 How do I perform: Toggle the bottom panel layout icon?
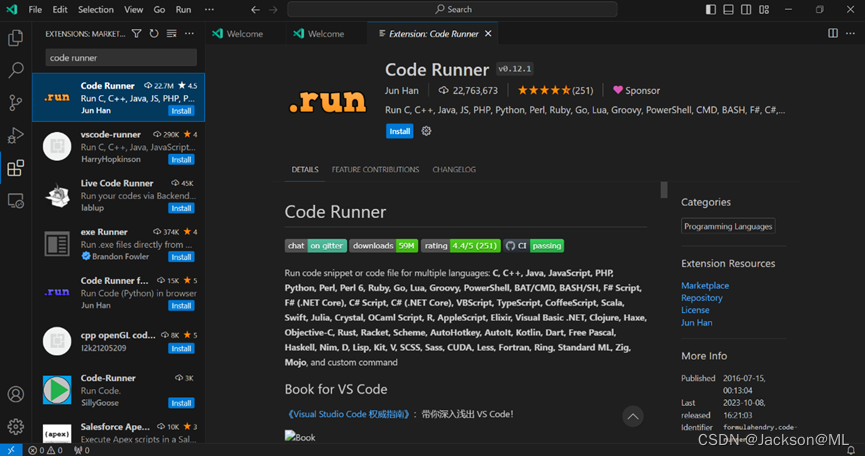(728, 9)
